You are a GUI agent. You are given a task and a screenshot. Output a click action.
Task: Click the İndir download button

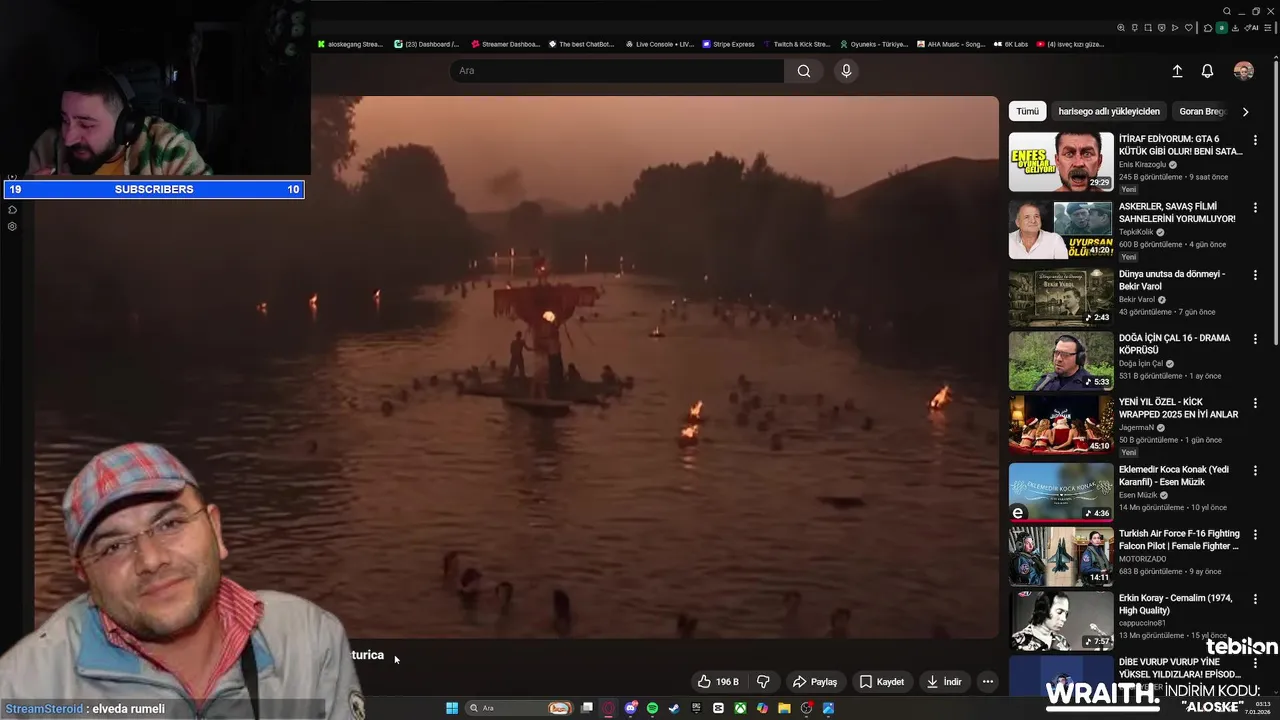tap(944, 682)
